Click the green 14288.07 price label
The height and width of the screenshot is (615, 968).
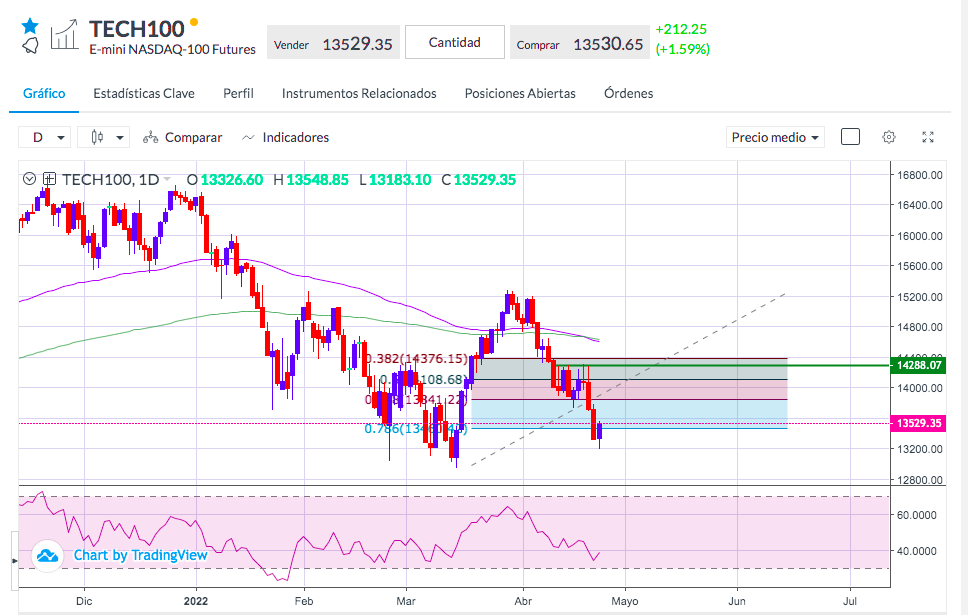(917, 366)
